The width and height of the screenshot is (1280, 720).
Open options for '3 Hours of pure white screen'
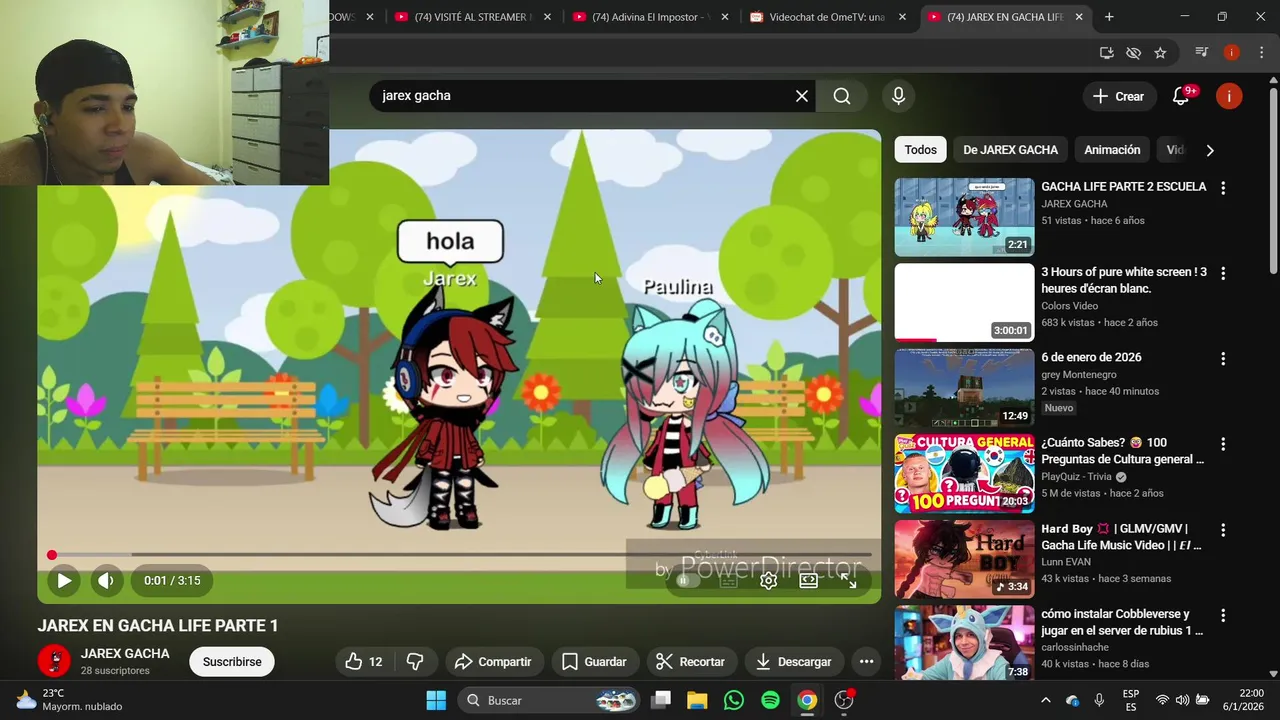(x=1222, y=273)
